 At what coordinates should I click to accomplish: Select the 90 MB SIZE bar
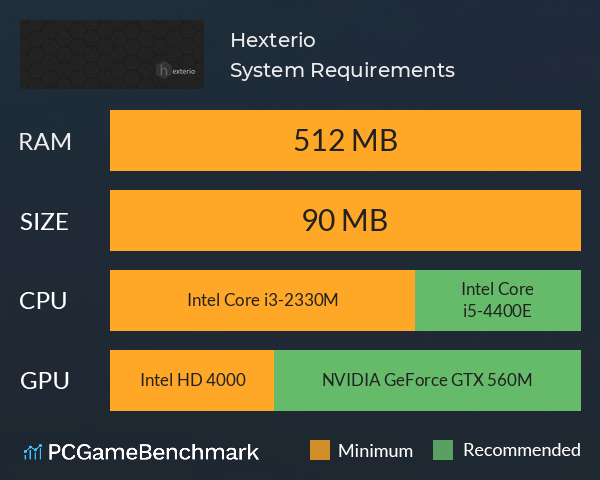(345, 220)
